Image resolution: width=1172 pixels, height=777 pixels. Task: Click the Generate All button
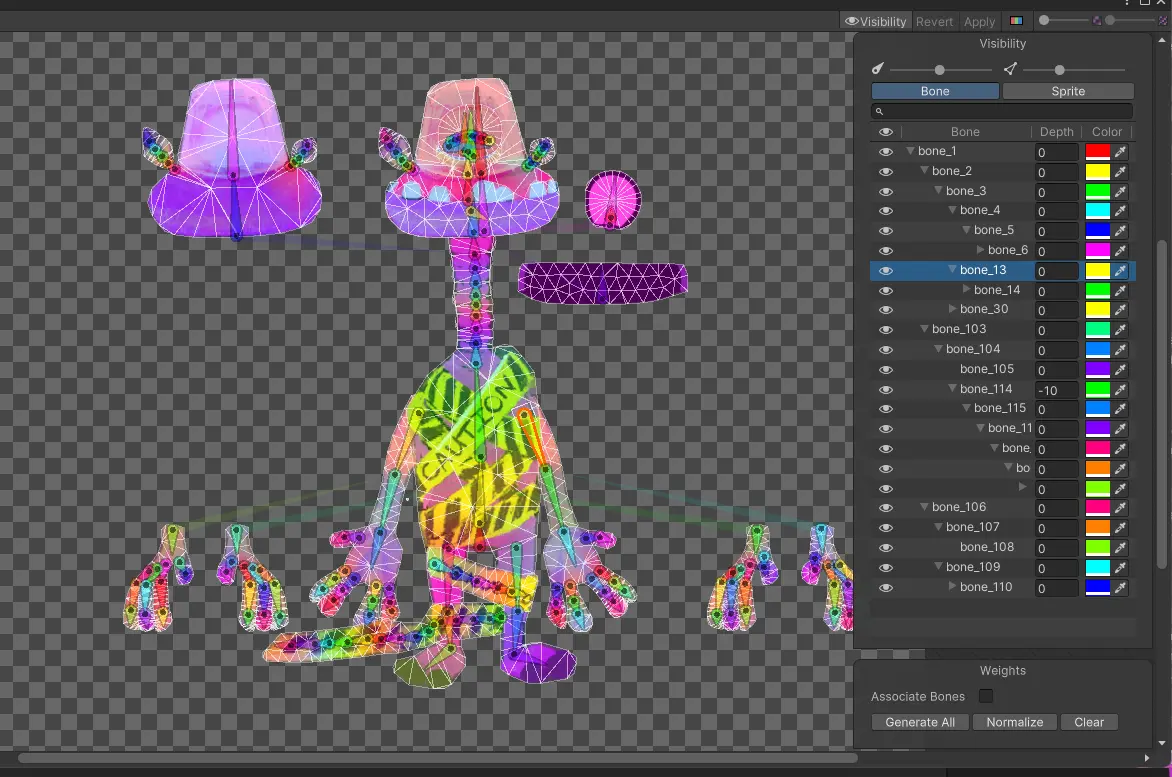(x=920, y=722)
